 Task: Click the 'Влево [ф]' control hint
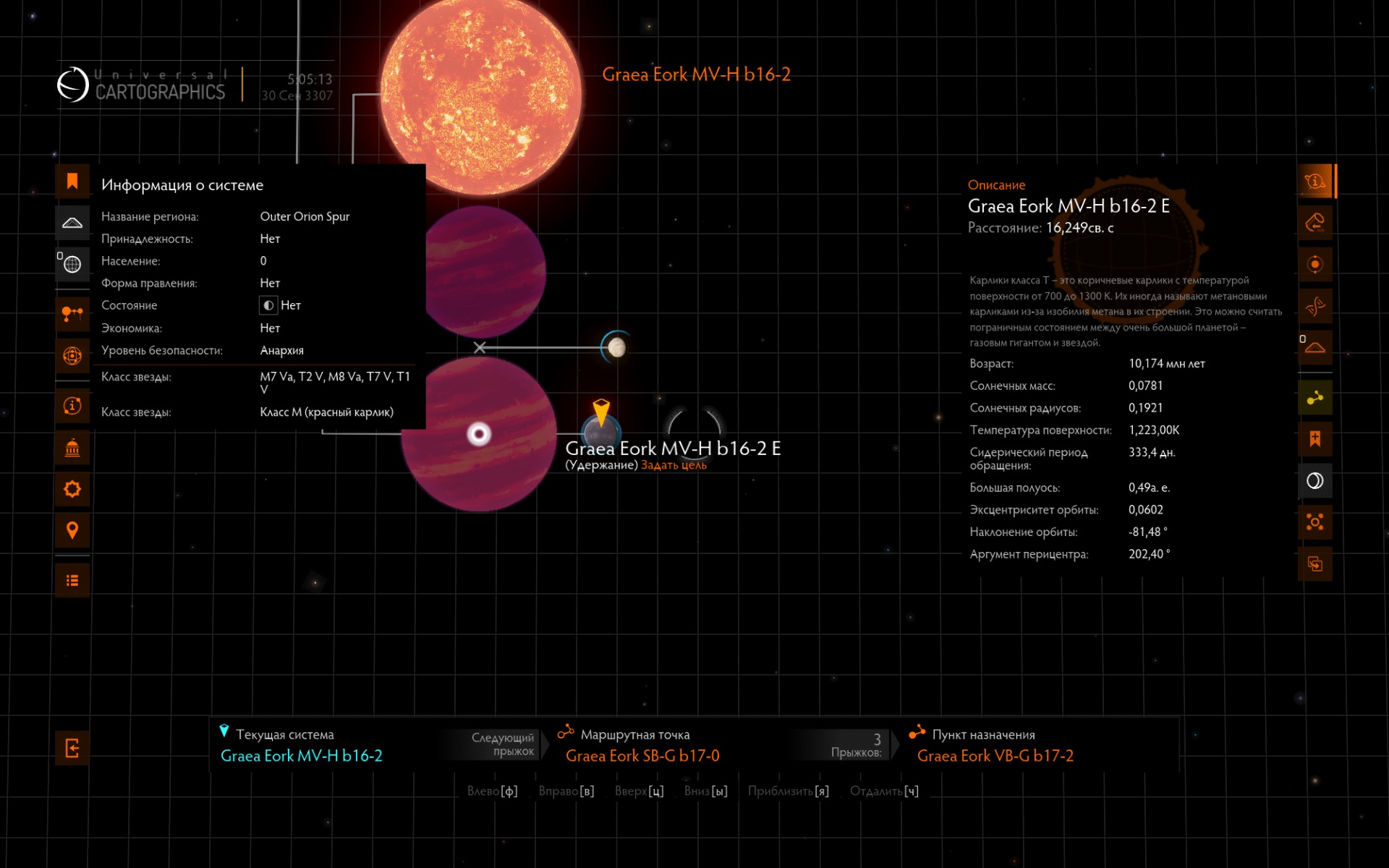(x=492, y=791)
